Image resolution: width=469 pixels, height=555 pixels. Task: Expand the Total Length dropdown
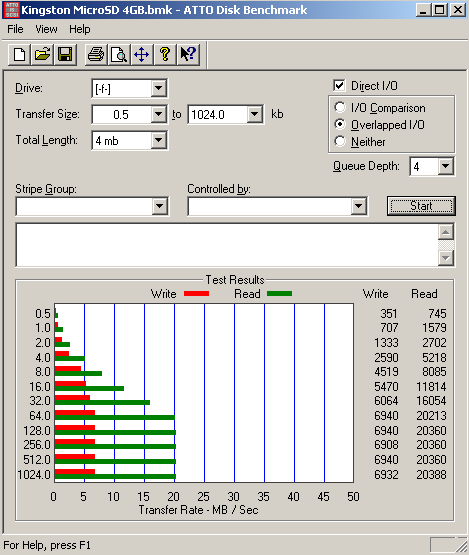click(x=158, y=141)
